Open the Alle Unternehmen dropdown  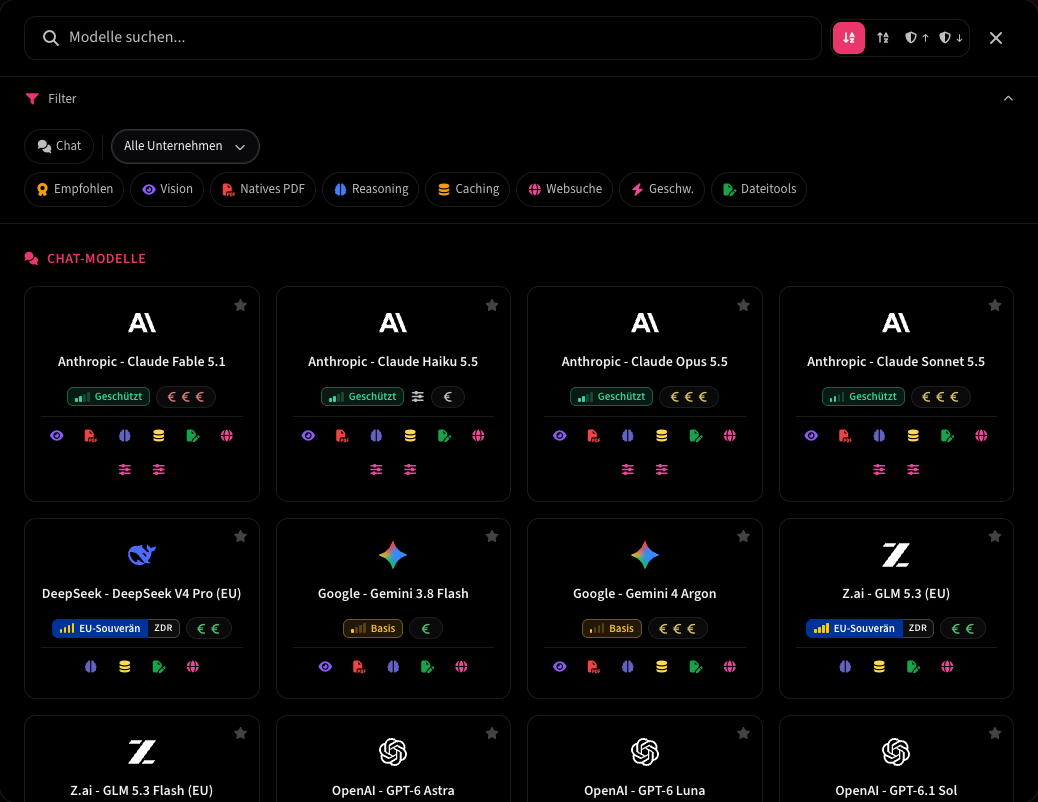(185, 146)
